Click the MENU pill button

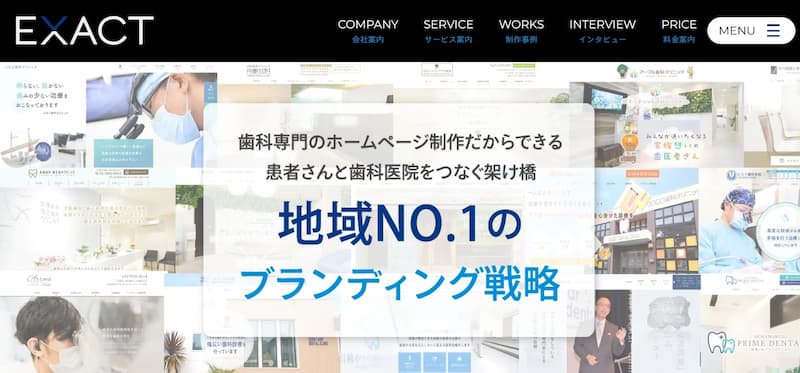point(751,31)
